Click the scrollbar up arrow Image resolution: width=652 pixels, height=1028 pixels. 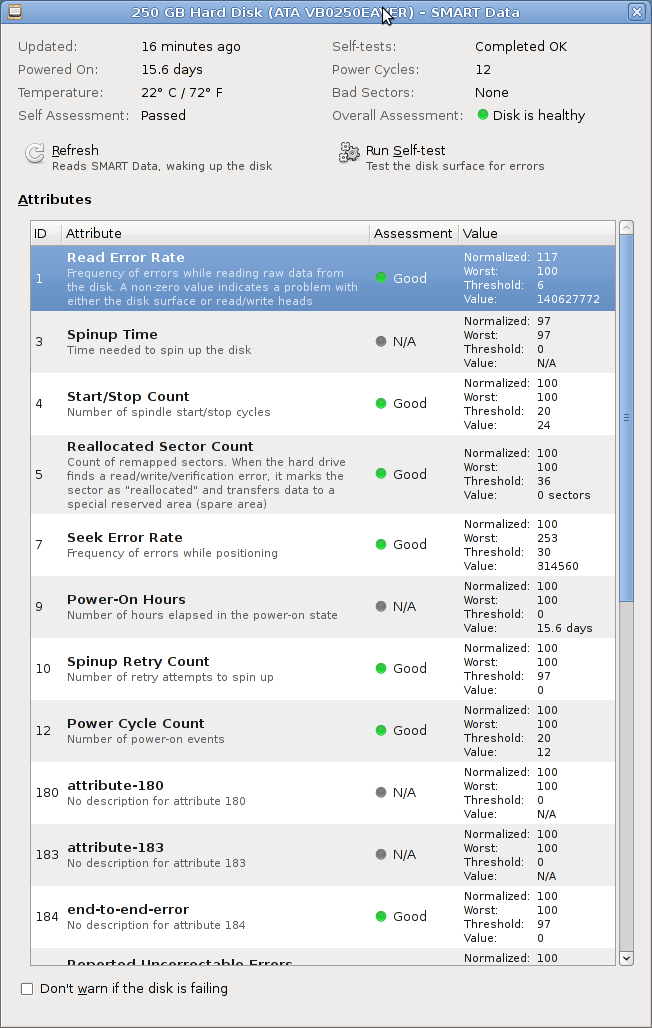point(626,228)
